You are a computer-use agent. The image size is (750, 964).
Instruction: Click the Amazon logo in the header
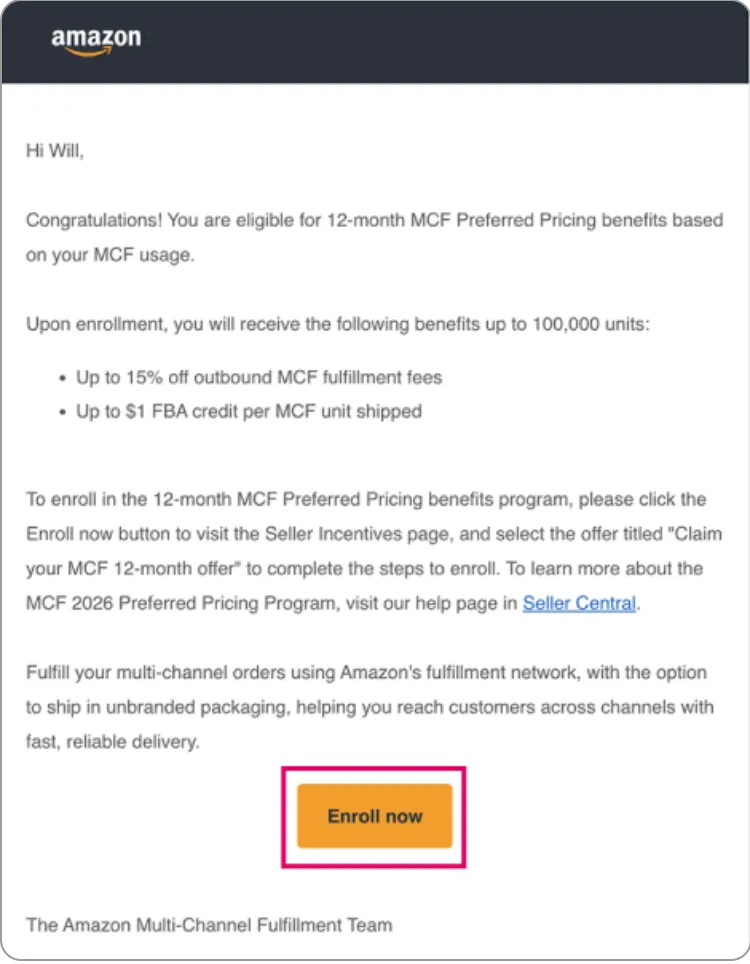pos(96,40)
